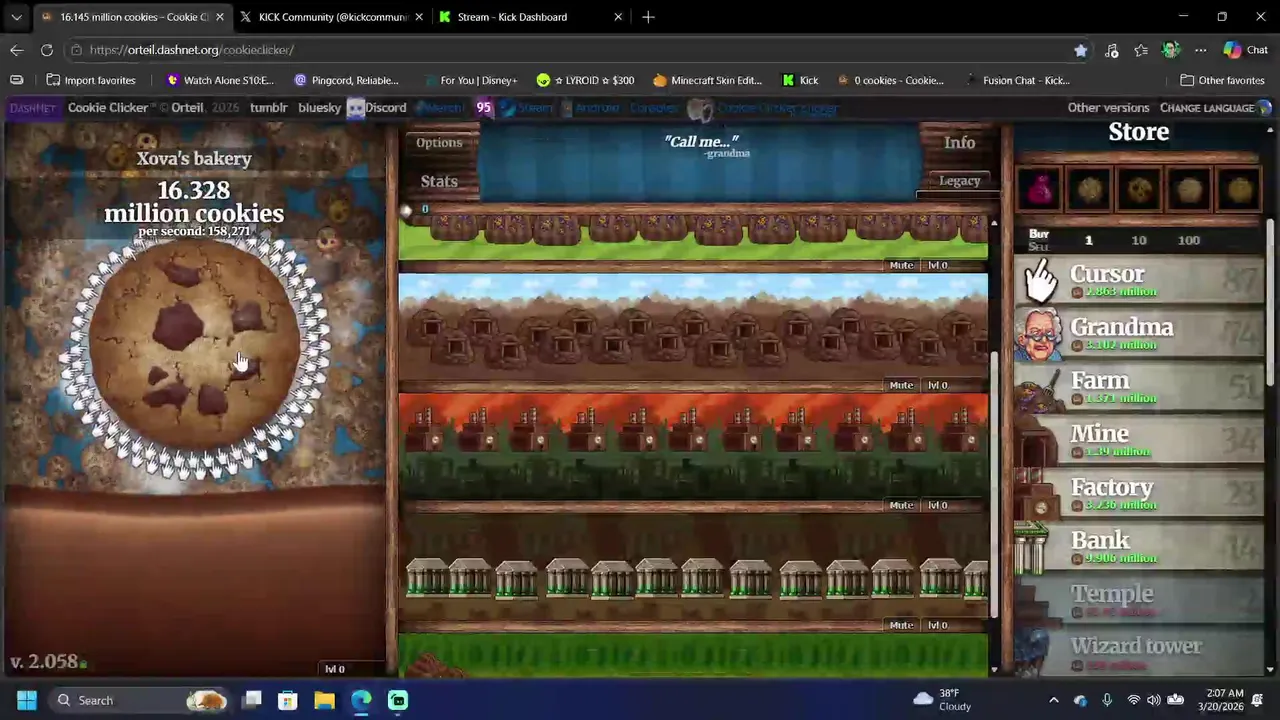This screenshot has width=1280, height=720.
Task: Open the Minecraft Skin Edit bookmark
Action: [x=707, y=80]
